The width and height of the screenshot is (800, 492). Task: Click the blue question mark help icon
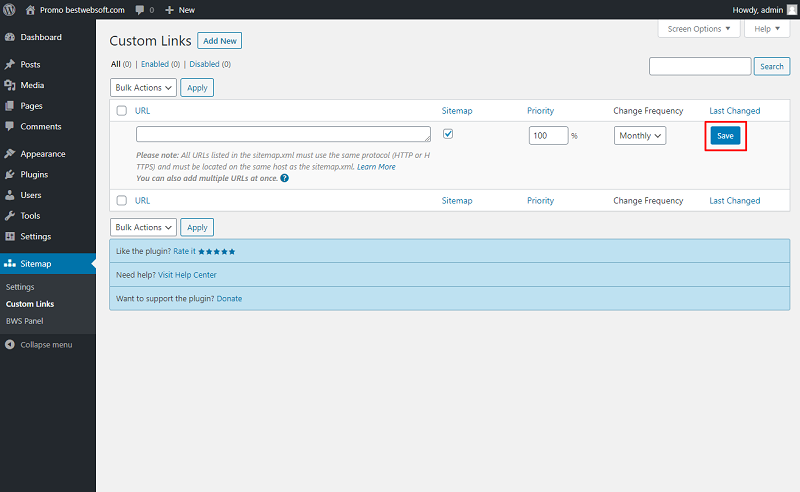[285, 178]
